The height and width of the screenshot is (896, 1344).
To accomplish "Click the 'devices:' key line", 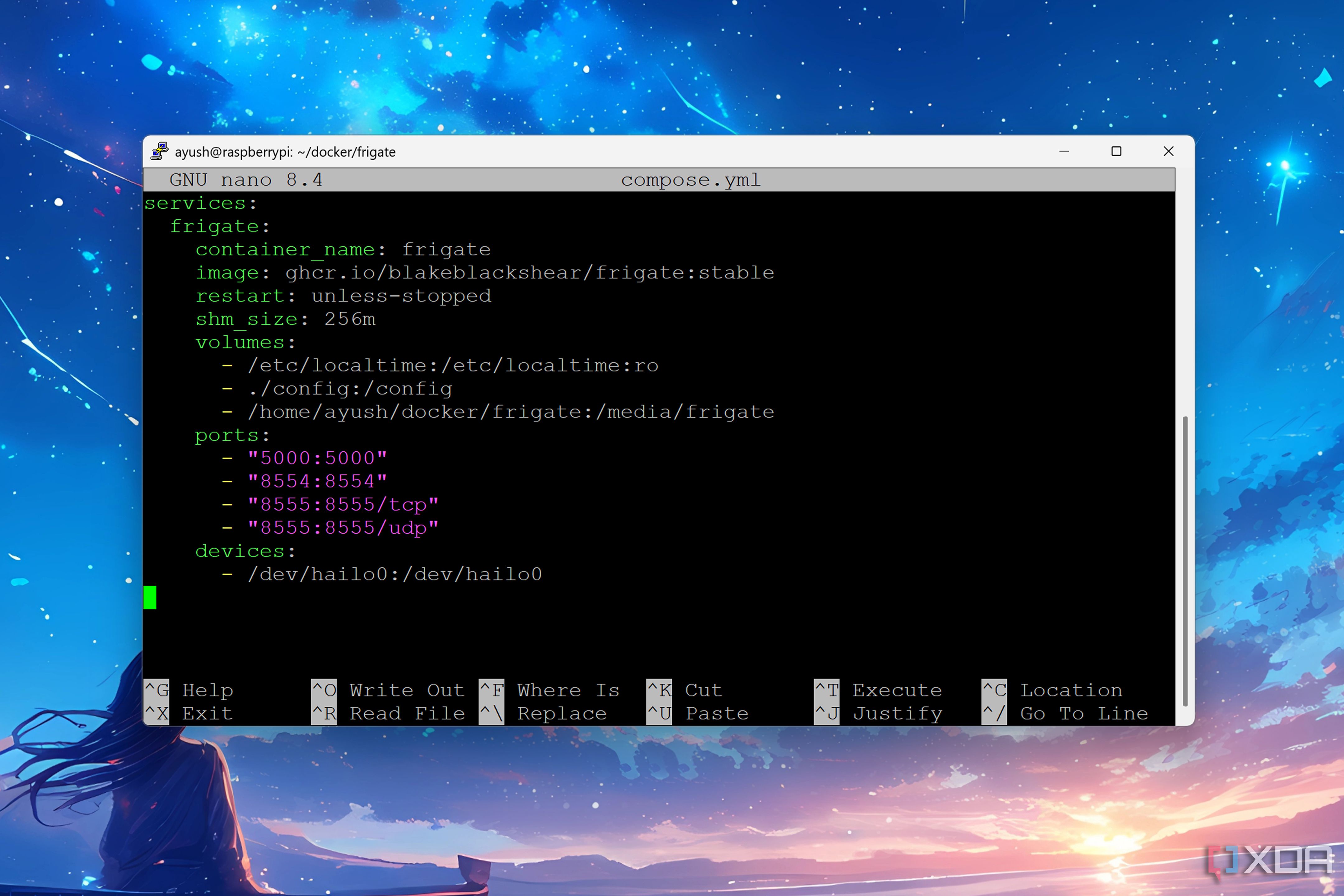I will [246, 551].
